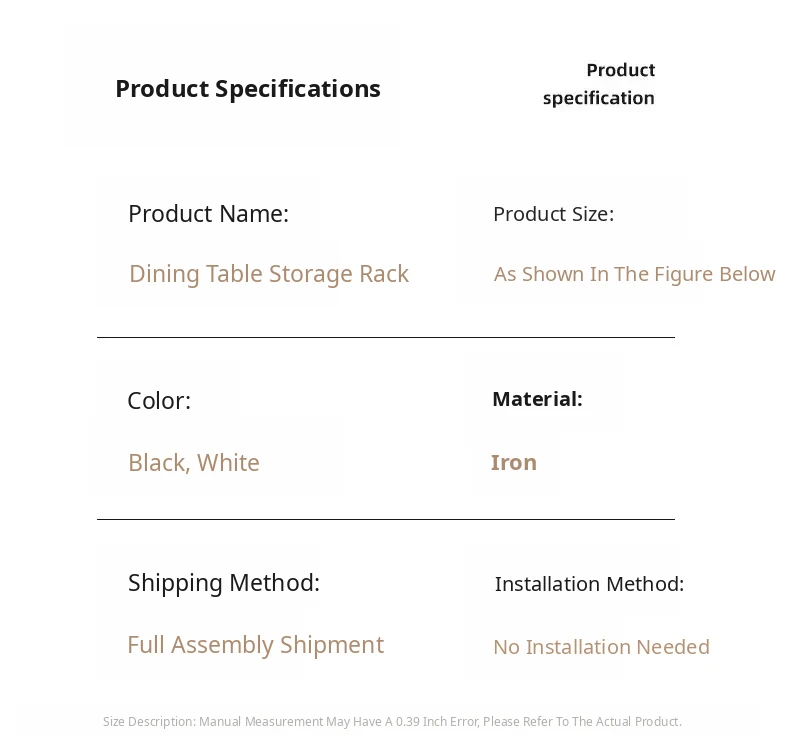Click the divider line below the Product Name row
This screenshot has height=756, width=790.
point(385,338)
